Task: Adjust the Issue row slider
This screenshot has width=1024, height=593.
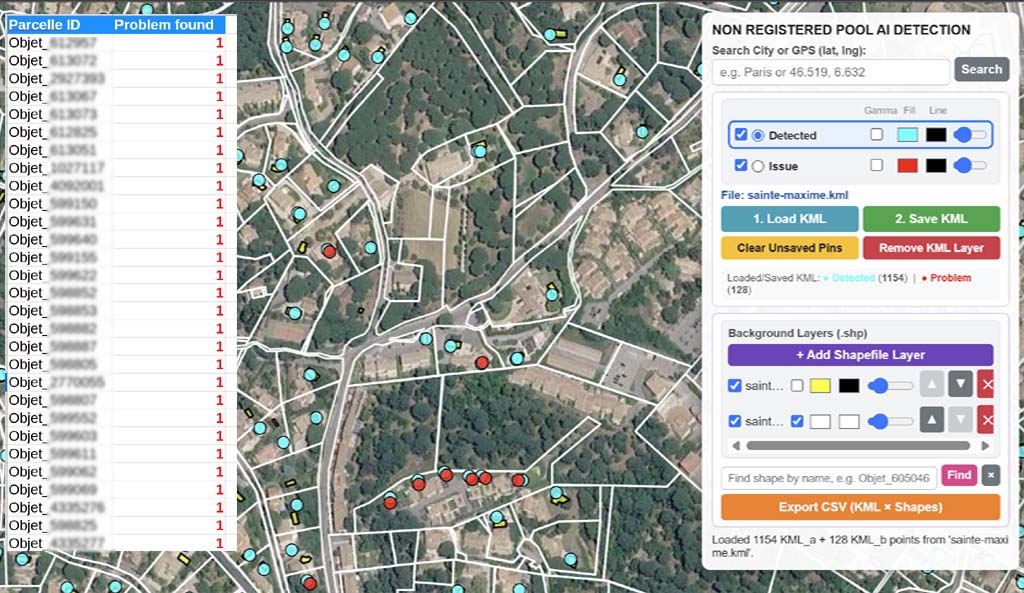Action: tap(970, 165)
